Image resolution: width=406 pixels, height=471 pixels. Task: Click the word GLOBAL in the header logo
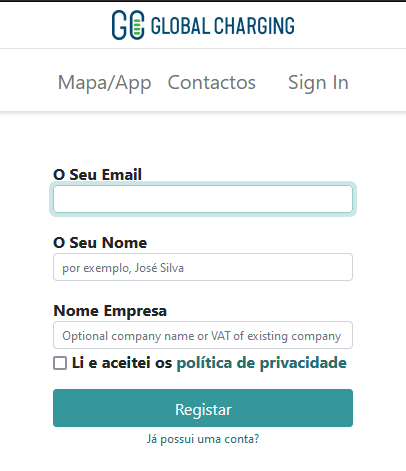(180, 26)
